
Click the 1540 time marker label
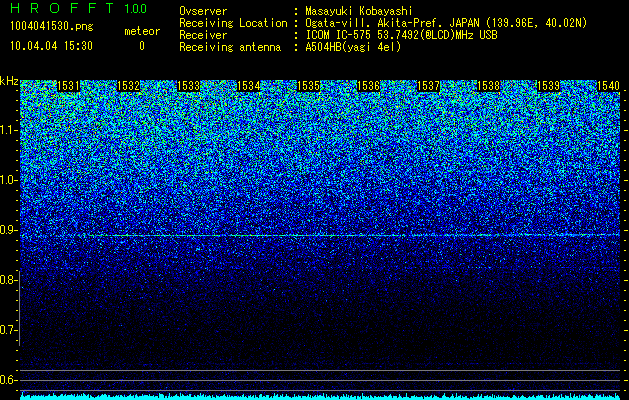pos(609,86)
